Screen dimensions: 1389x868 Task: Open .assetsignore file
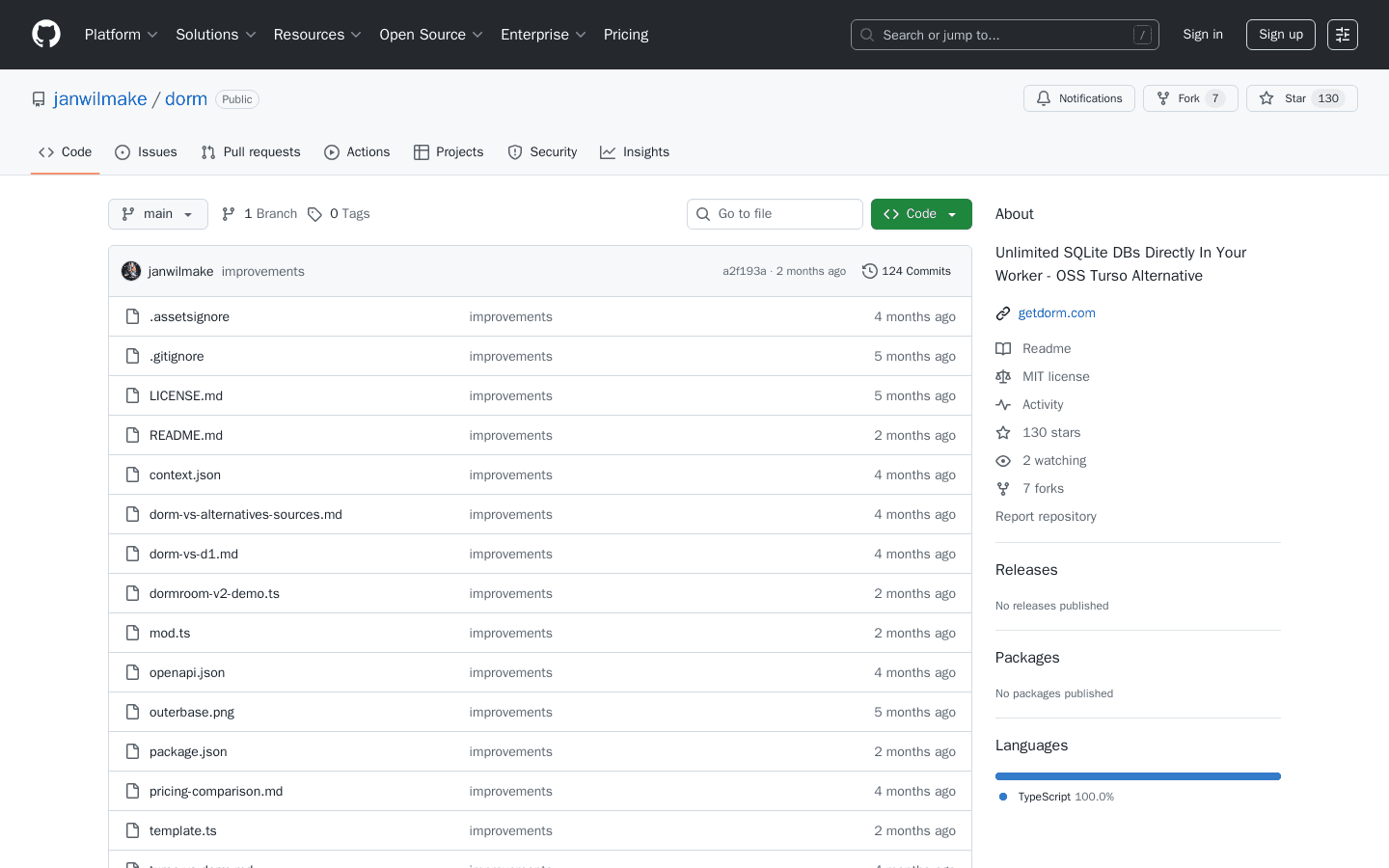(189, 316)
